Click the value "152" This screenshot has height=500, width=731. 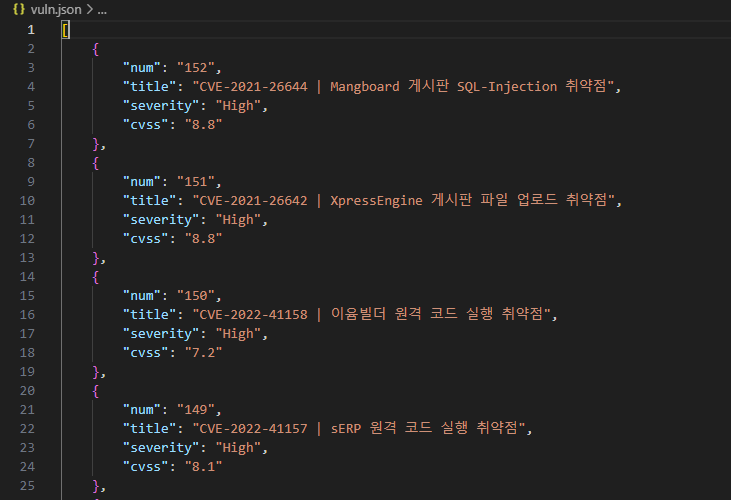click(196, 68)
